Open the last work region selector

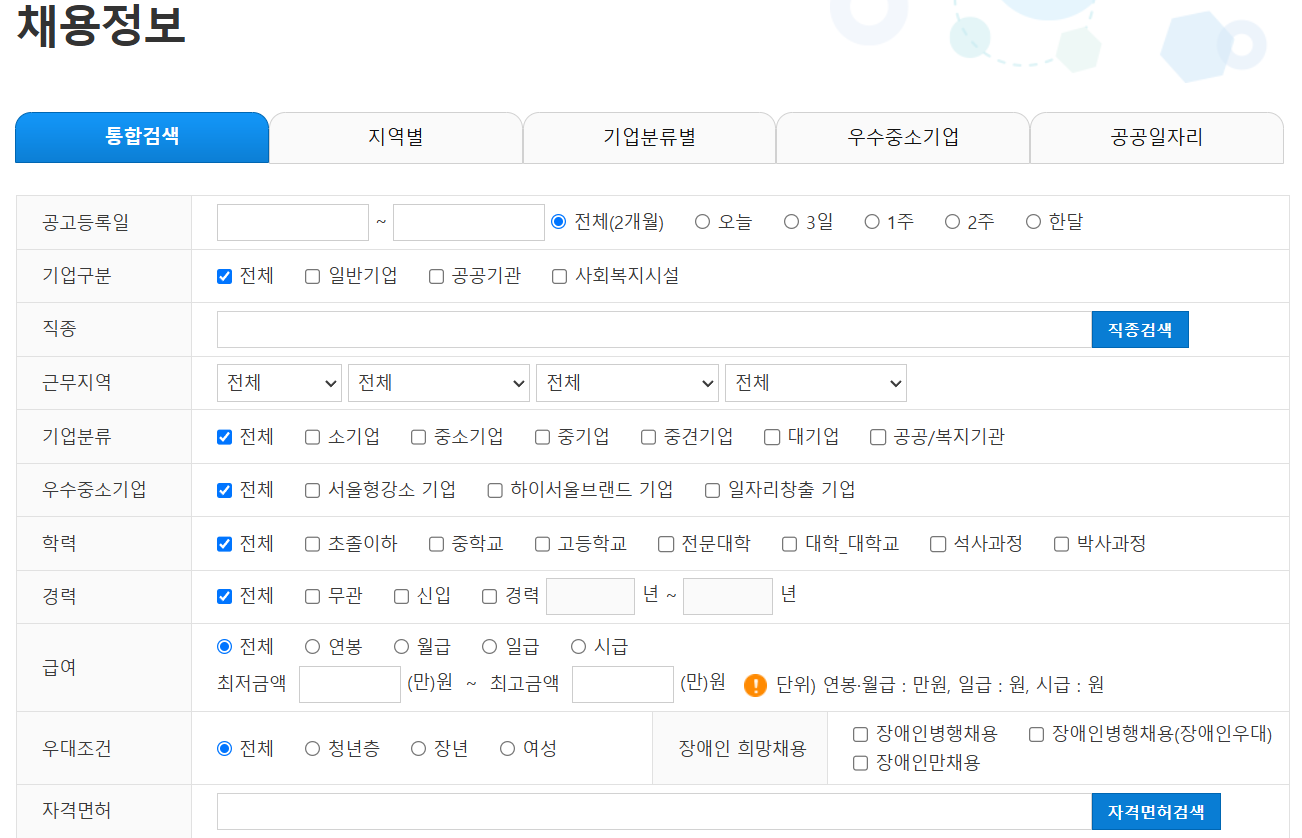tap(814, 382)
